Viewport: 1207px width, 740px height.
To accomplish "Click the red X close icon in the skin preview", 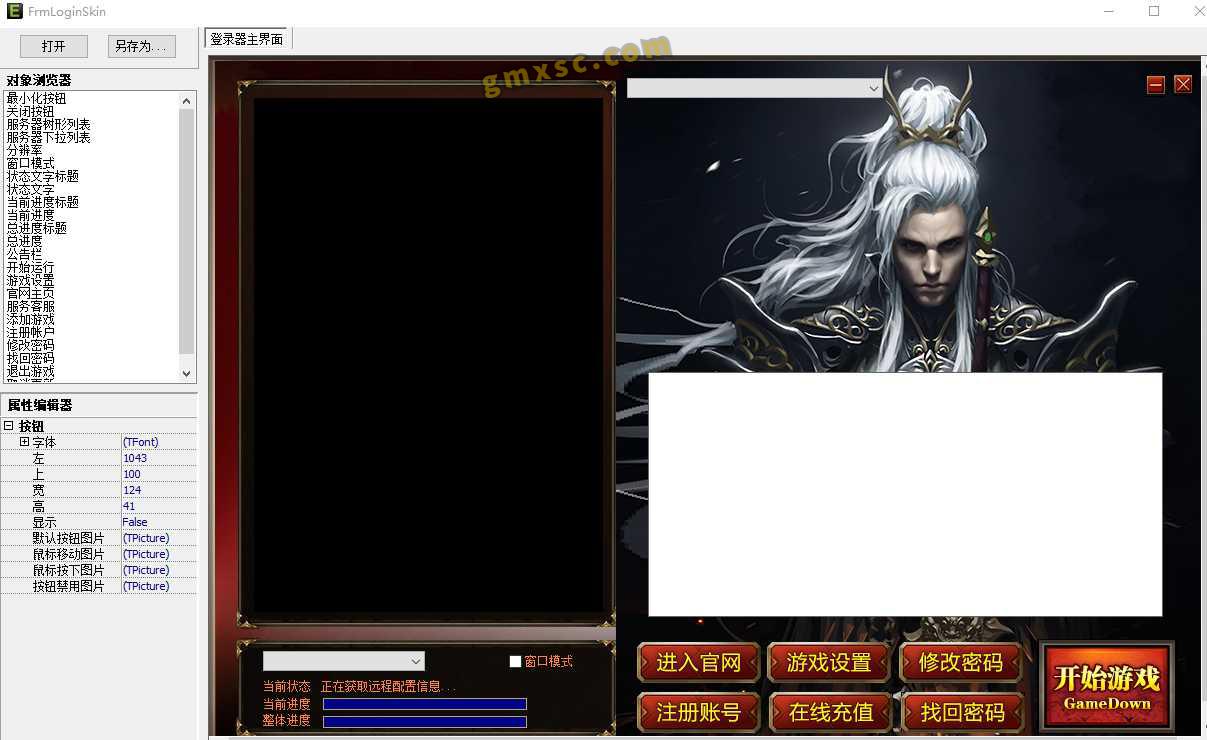I will coord(1183,84).
